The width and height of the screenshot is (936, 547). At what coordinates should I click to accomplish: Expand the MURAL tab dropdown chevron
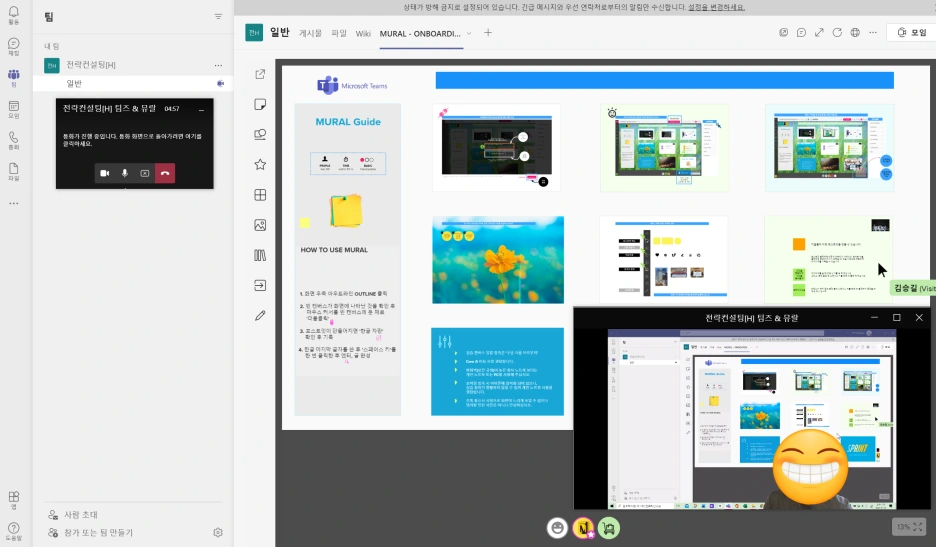[469, 33]
